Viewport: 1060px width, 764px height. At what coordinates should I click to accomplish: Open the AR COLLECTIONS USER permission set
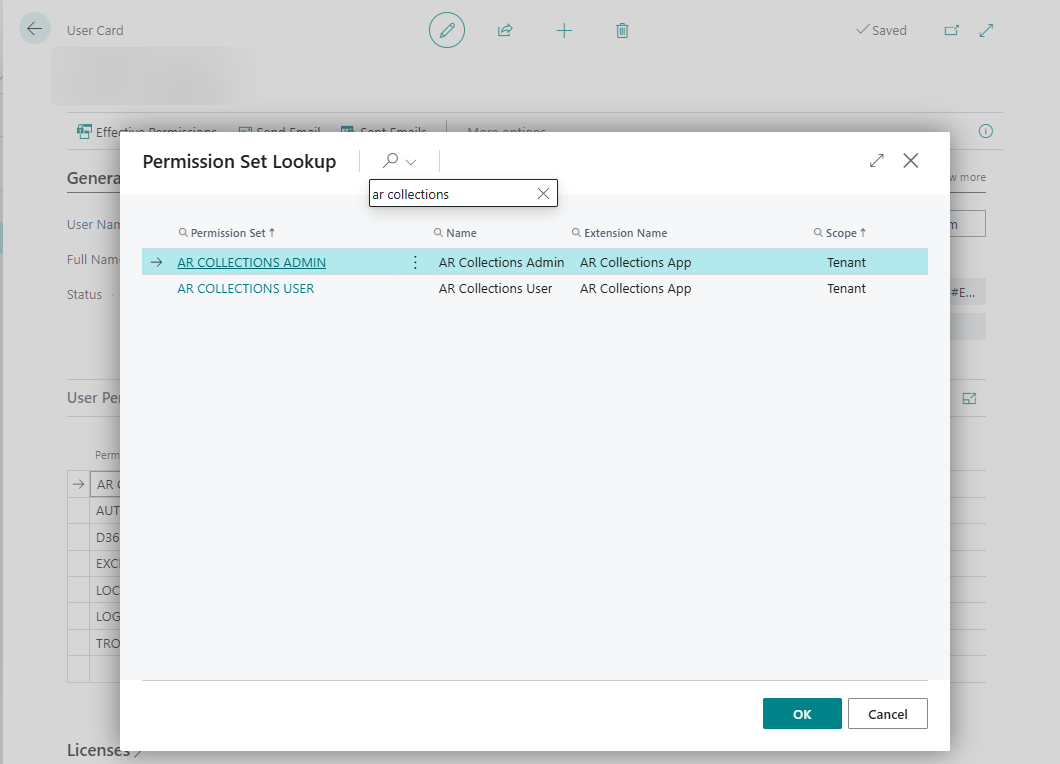tap(245, 288)
